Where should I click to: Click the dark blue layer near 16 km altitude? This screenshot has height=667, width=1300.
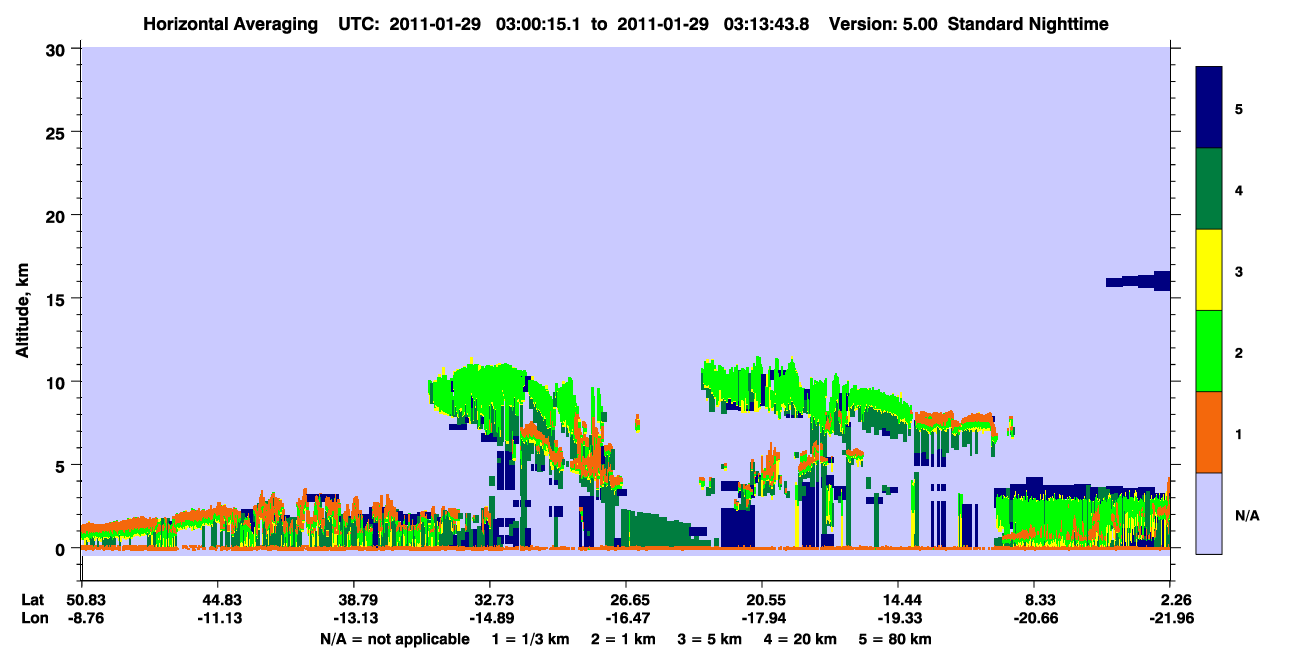coord(1140,281)
